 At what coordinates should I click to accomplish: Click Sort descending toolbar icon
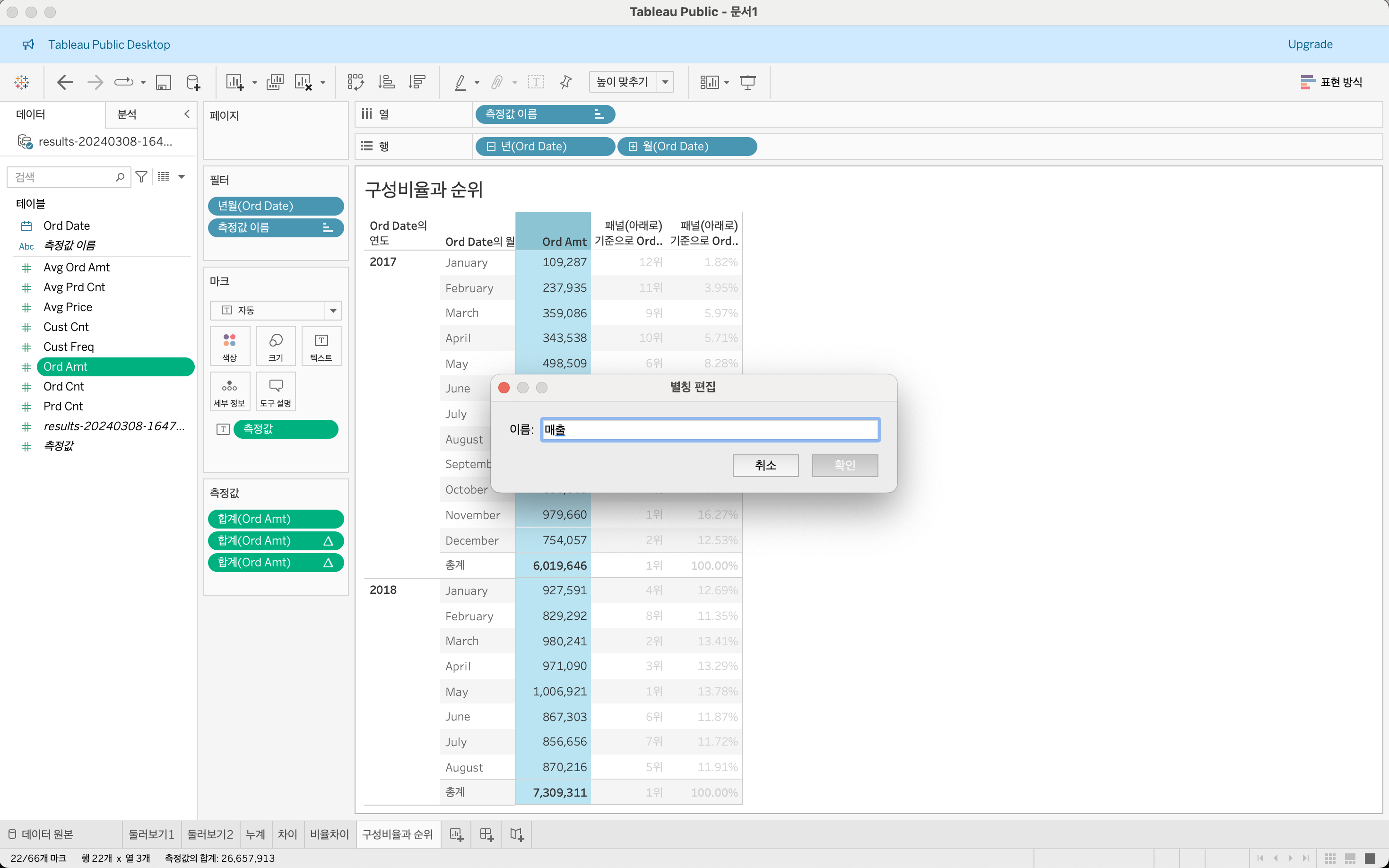pyautogui.click(x=417, y=82)
